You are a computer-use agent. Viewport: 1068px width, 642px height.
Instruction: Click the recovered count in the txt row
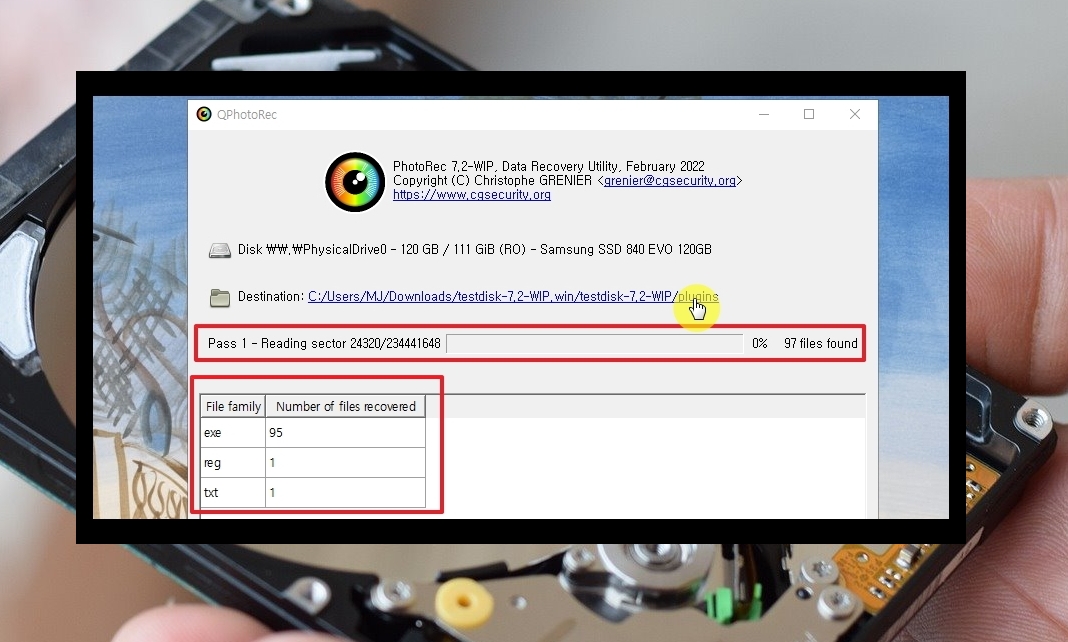[345, 492]
